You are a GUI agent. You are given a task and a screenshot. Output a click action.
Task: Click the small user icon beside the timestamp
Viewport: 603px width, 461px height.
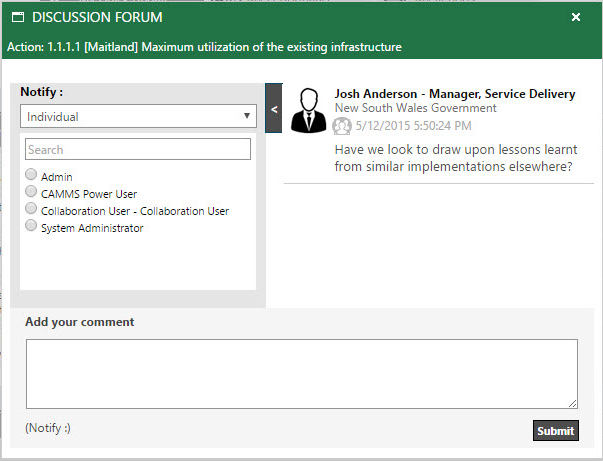[x=342, y=126]
